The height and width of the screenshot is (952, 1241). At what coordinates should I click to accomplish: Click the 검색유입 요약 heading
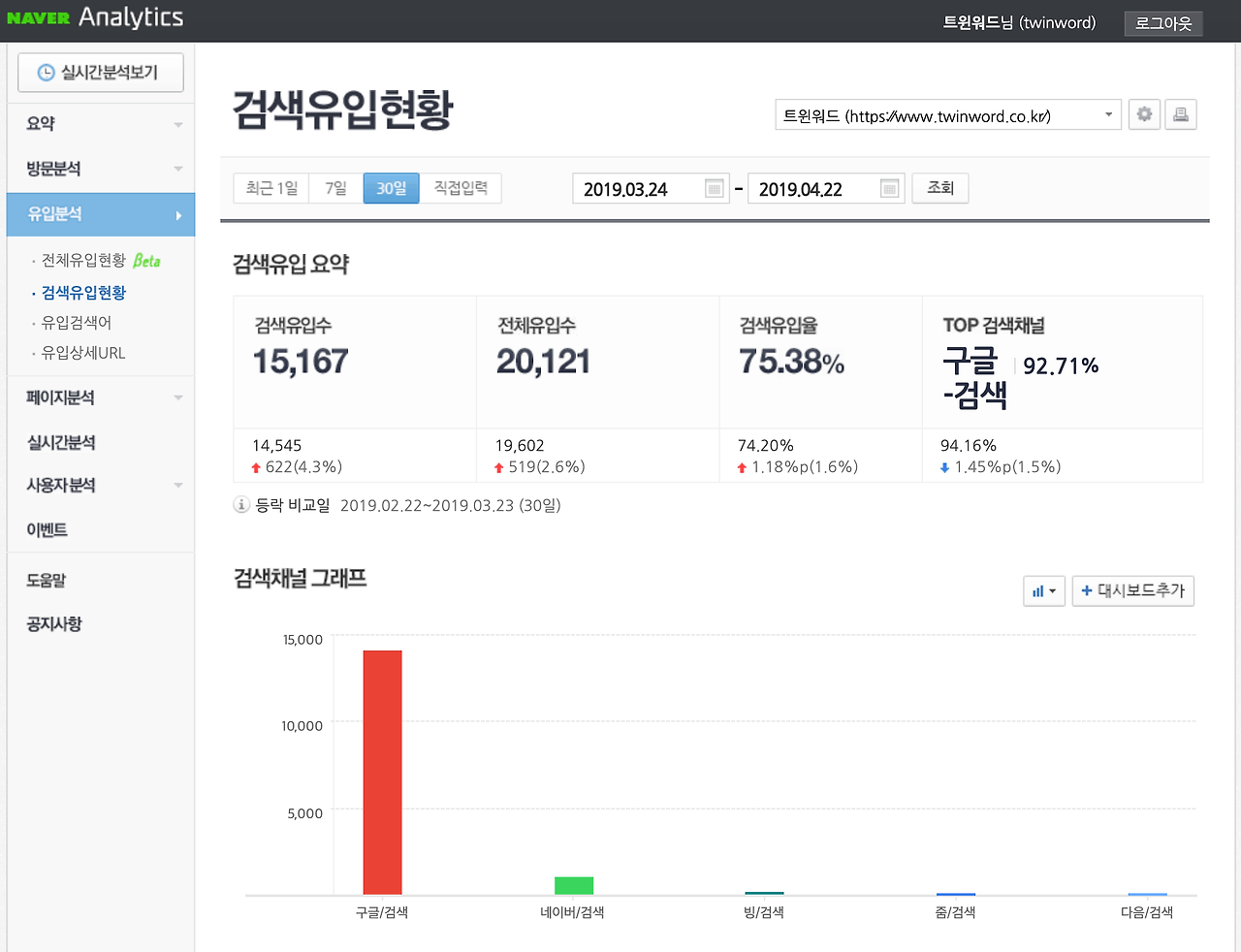pos(291,264)
